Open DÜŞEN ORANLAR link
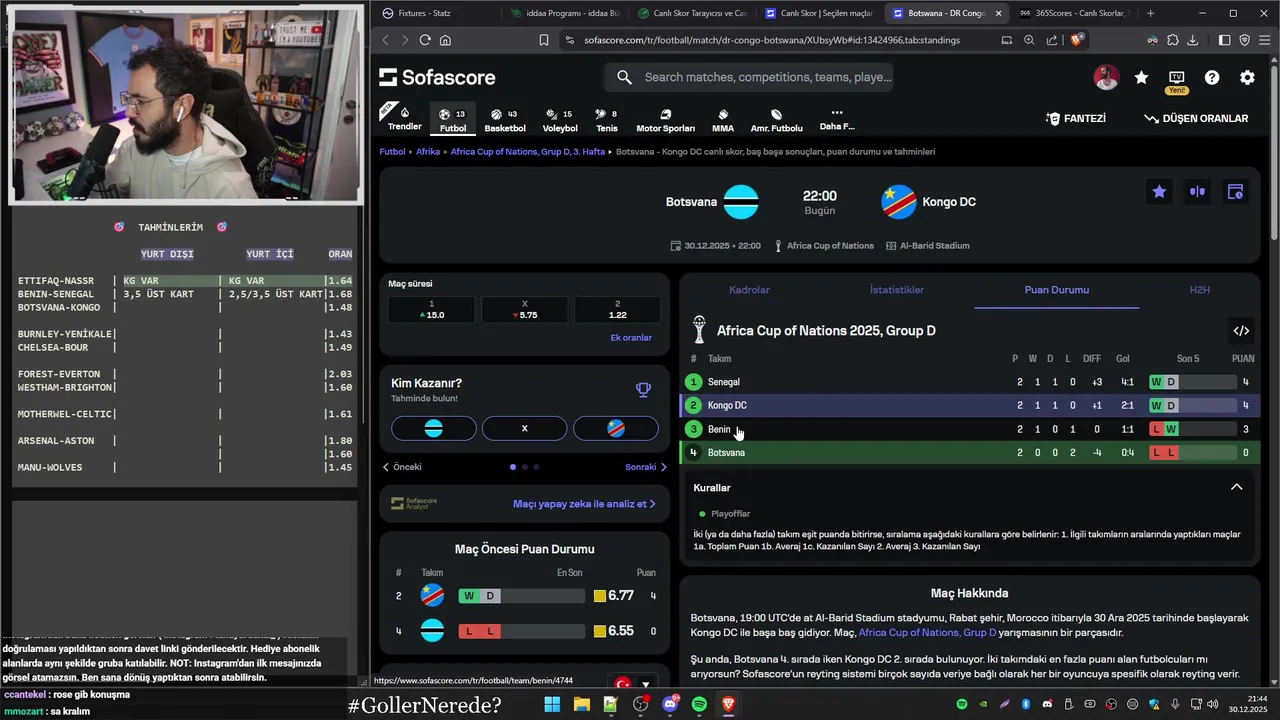Viewport: 1280px width, 720px height. [x=1196, y=118]
